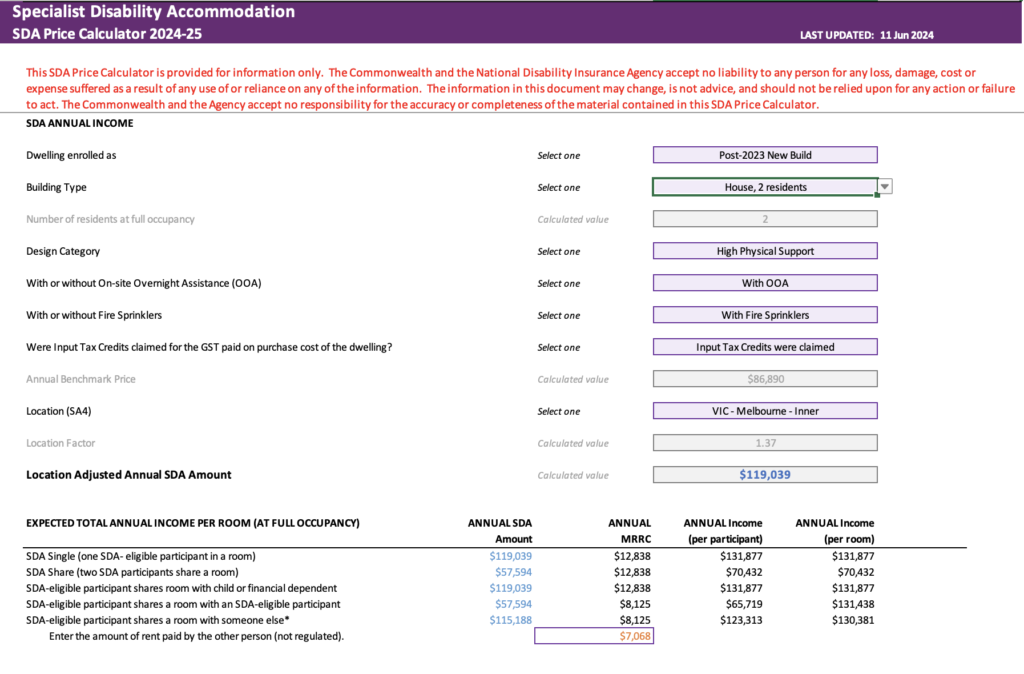Open the Design Category selector showing High Physical Support
Viewport: 1024px width, 674px height.
click(x=764, y=250)
